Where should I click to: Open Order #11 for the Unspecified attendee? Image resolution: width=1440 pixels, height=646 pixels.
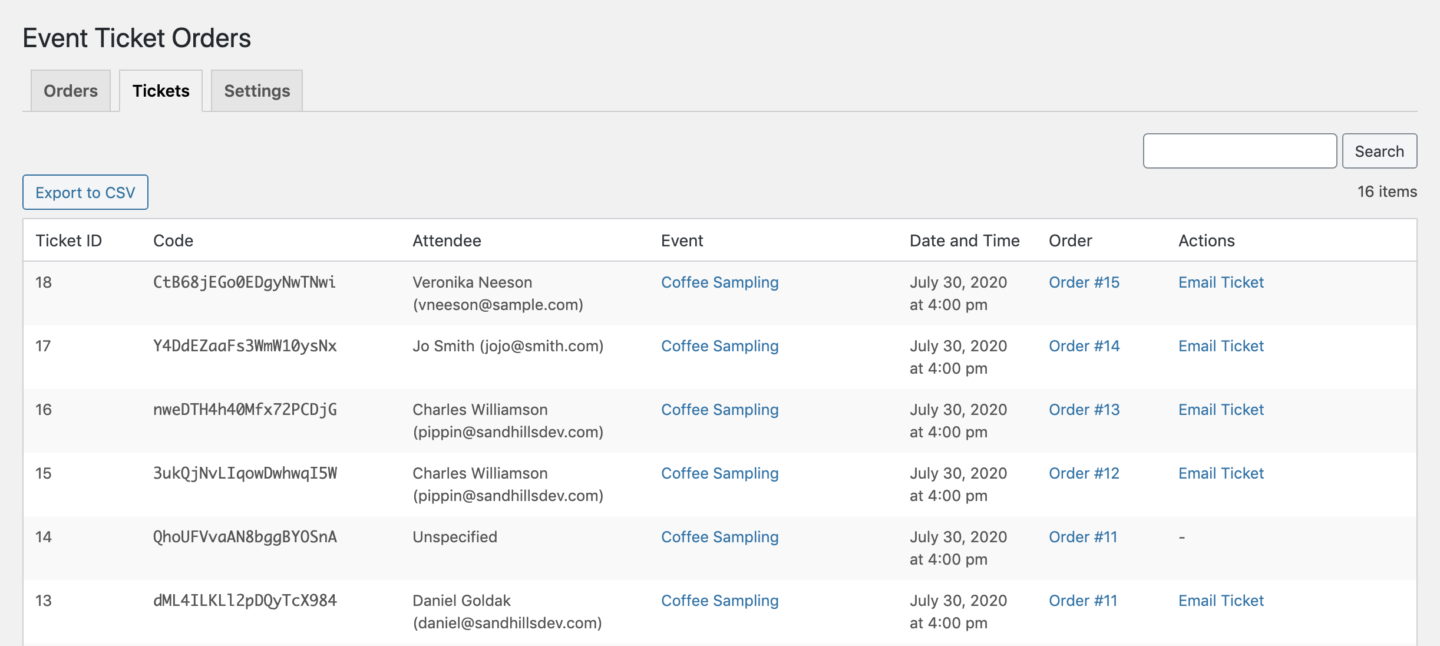pyautogui.click(x=1083, y=537)
